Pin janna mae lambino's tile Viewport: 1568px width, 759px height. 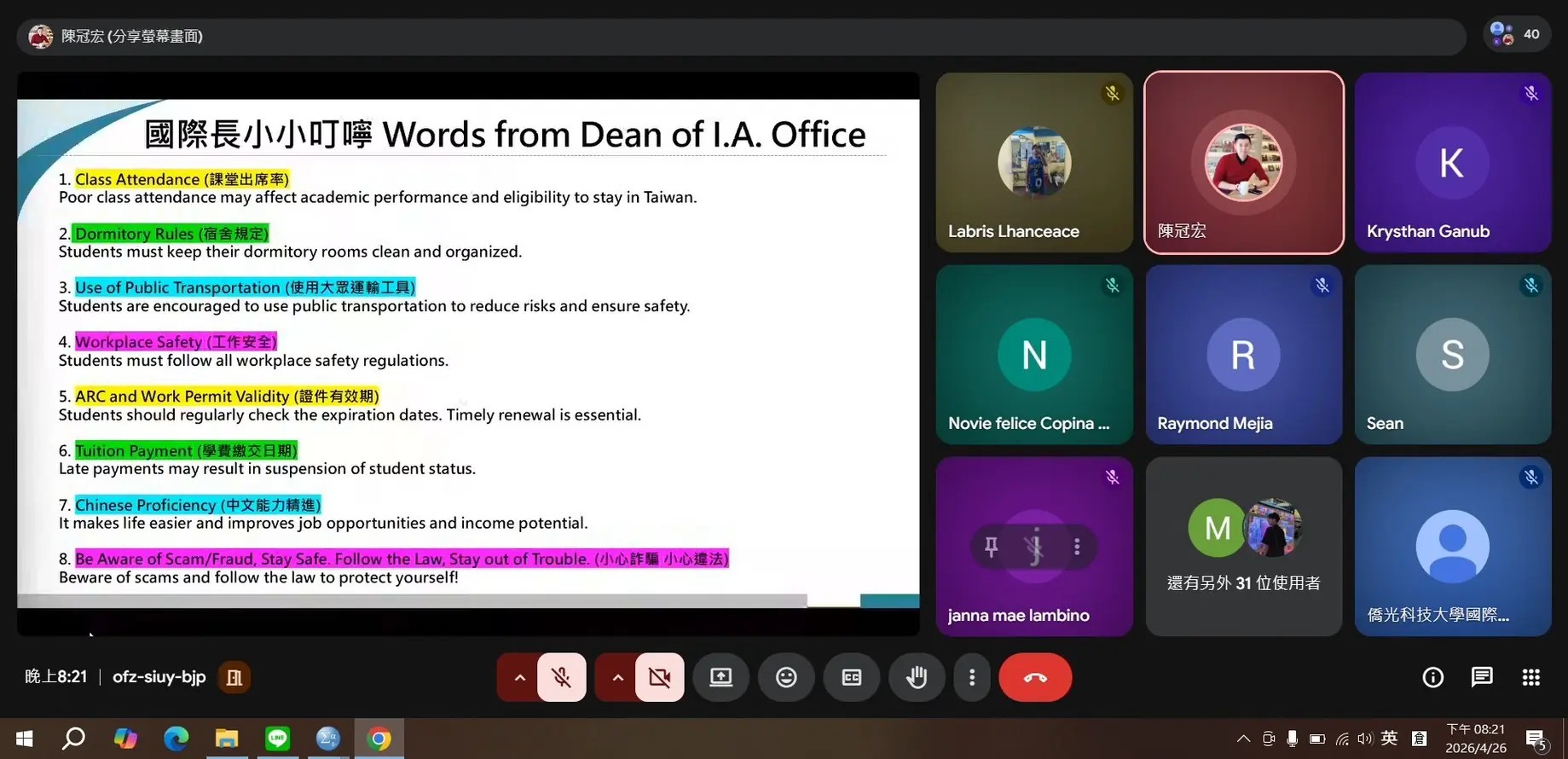(x=991, y=547)
